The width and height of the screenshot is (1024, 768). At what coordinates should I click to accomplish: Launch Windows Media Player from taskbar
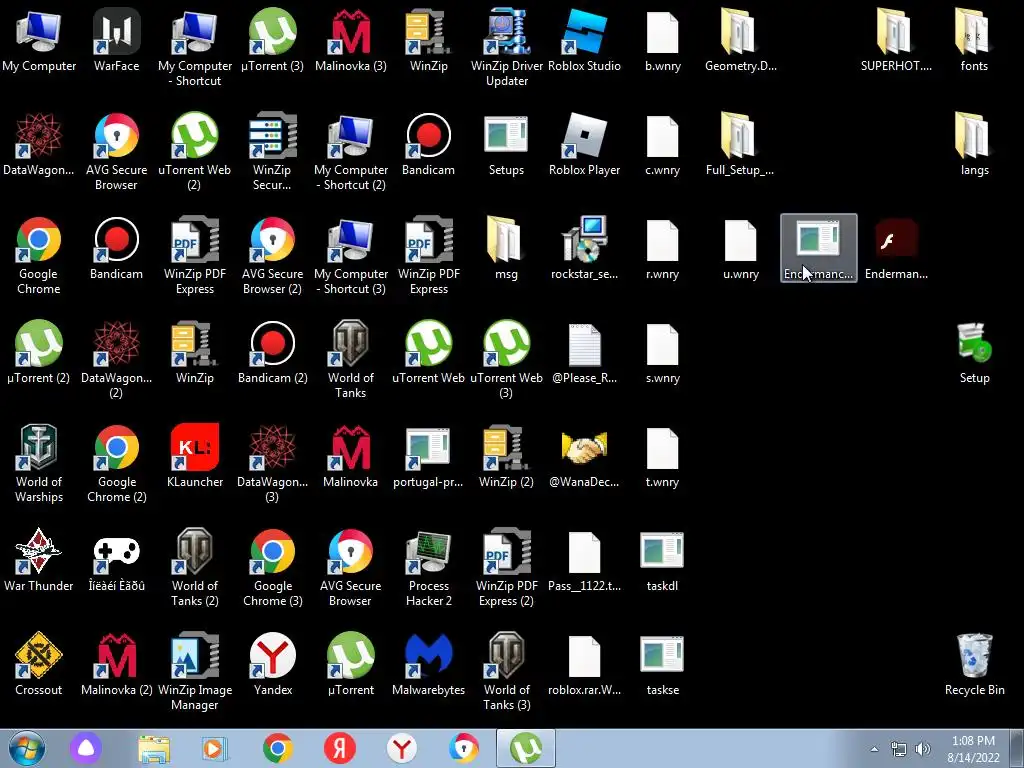tap(214, 748)
